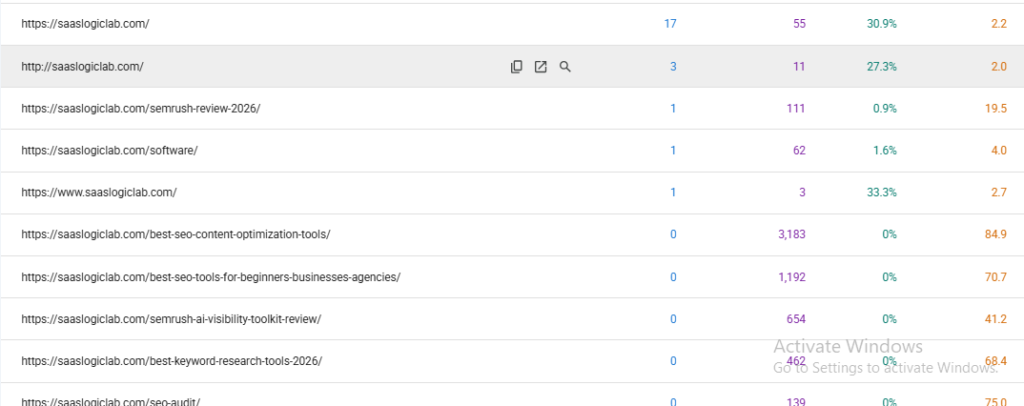Click CTR value 30.9%

click(x=882, y=24)
